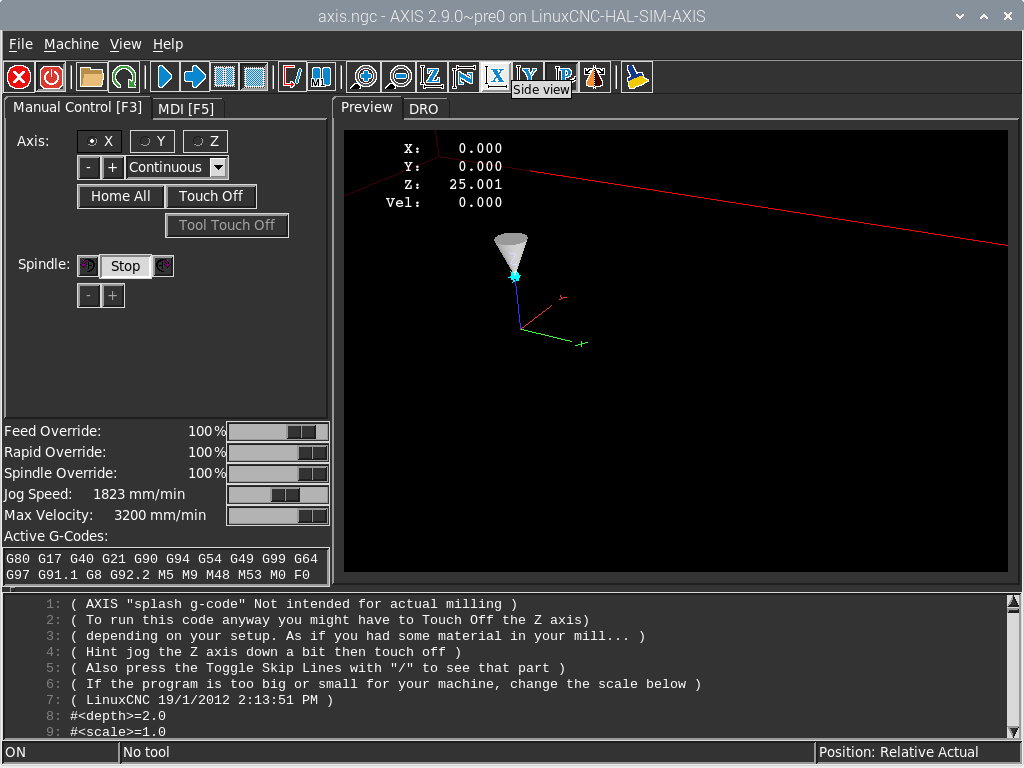This screenshot has height=768, width=1024.
Task: Switch to rotated top view
Action: tap(464, 77)
